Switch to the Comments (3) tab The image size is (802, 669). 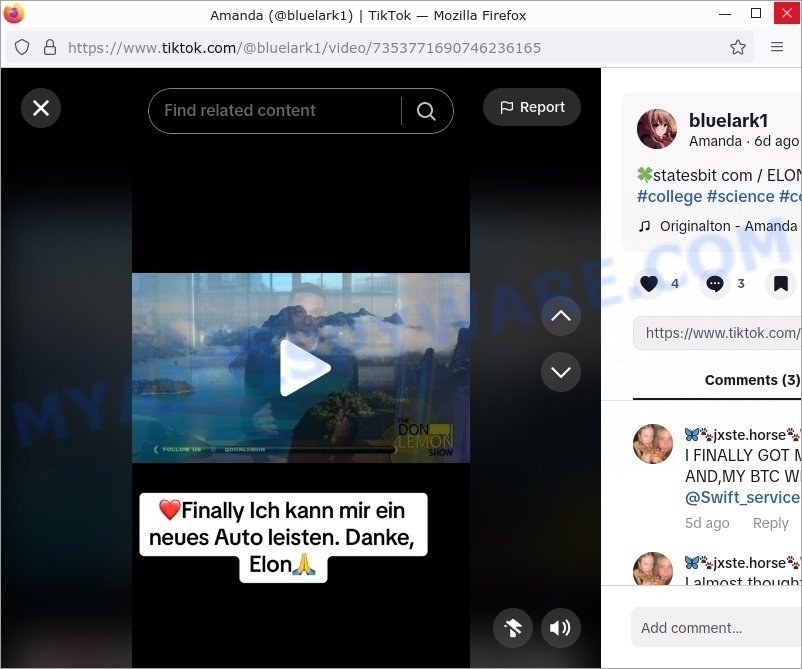coord(752,380)
